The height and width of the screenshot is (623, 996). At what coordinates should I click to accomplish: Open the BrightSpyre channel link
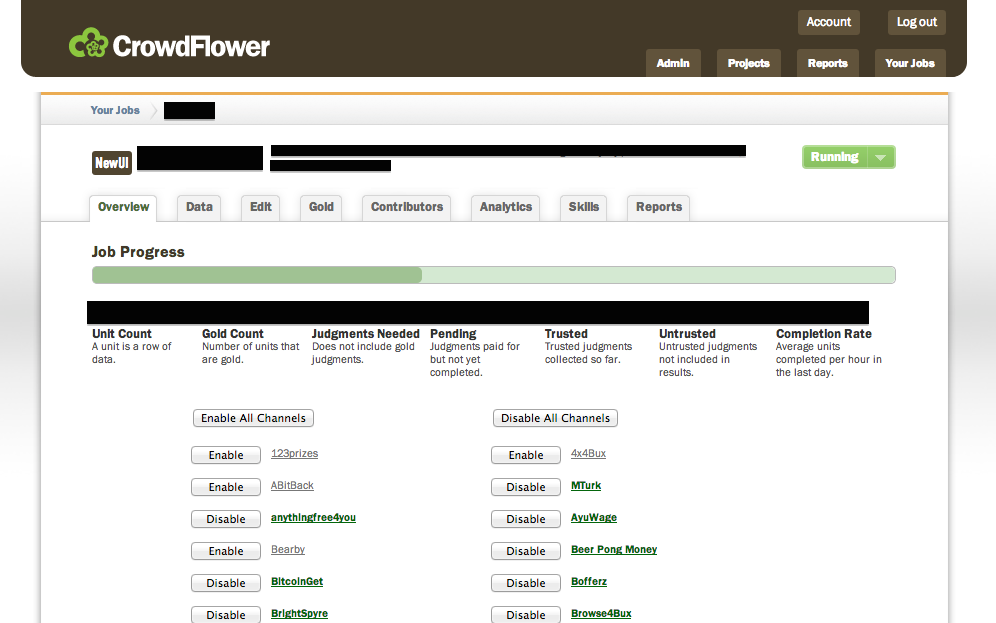click(299, 613)
